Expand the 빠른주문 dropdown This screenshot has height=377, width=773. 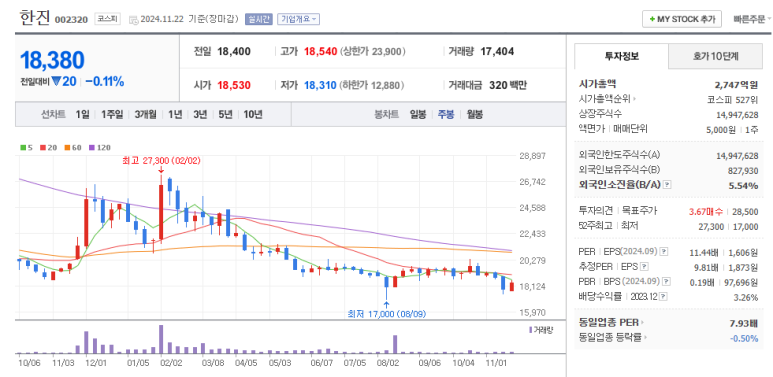(752, 19)
